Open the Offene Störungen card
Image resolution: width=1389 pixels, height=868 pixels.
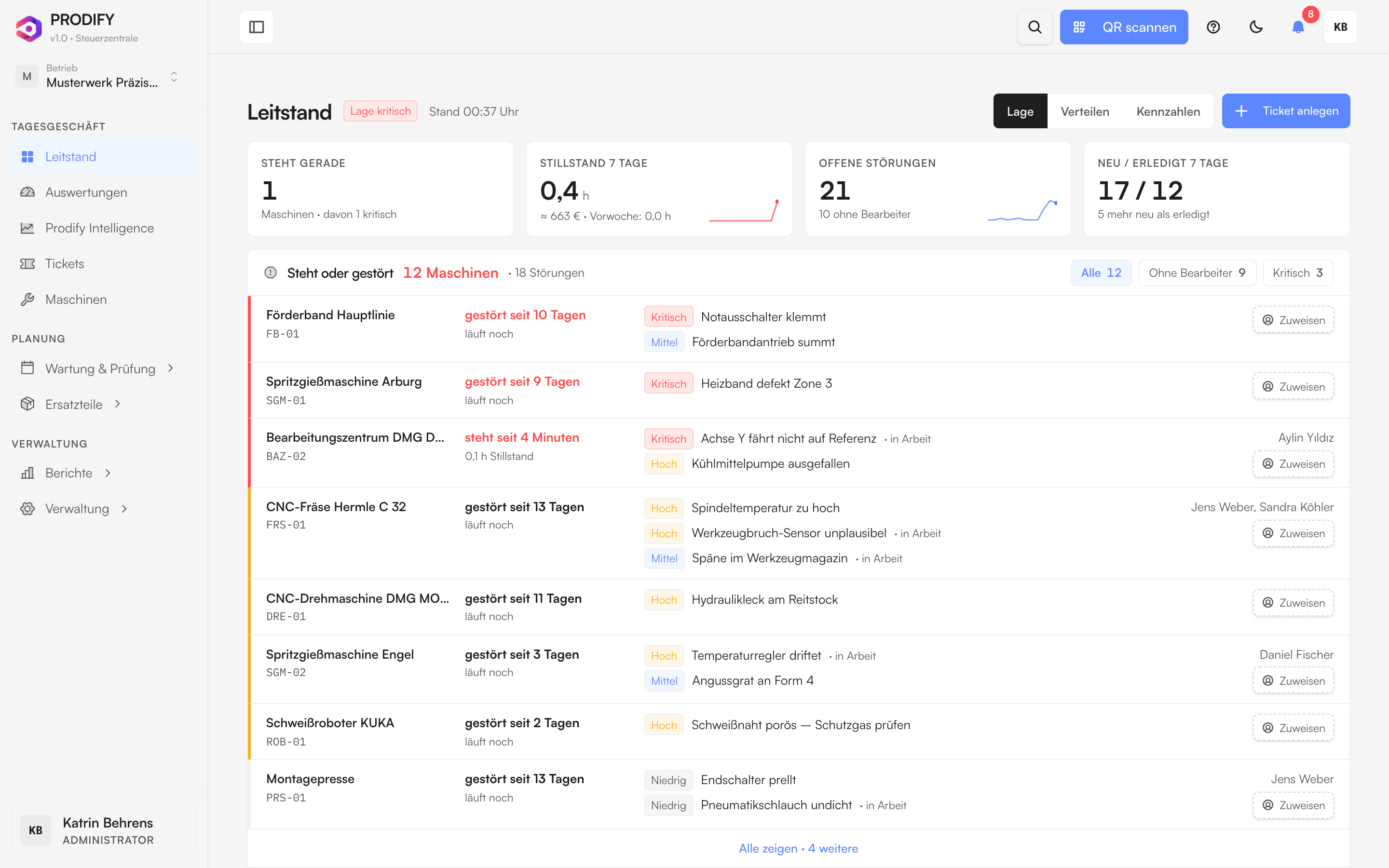pos(938,189)
